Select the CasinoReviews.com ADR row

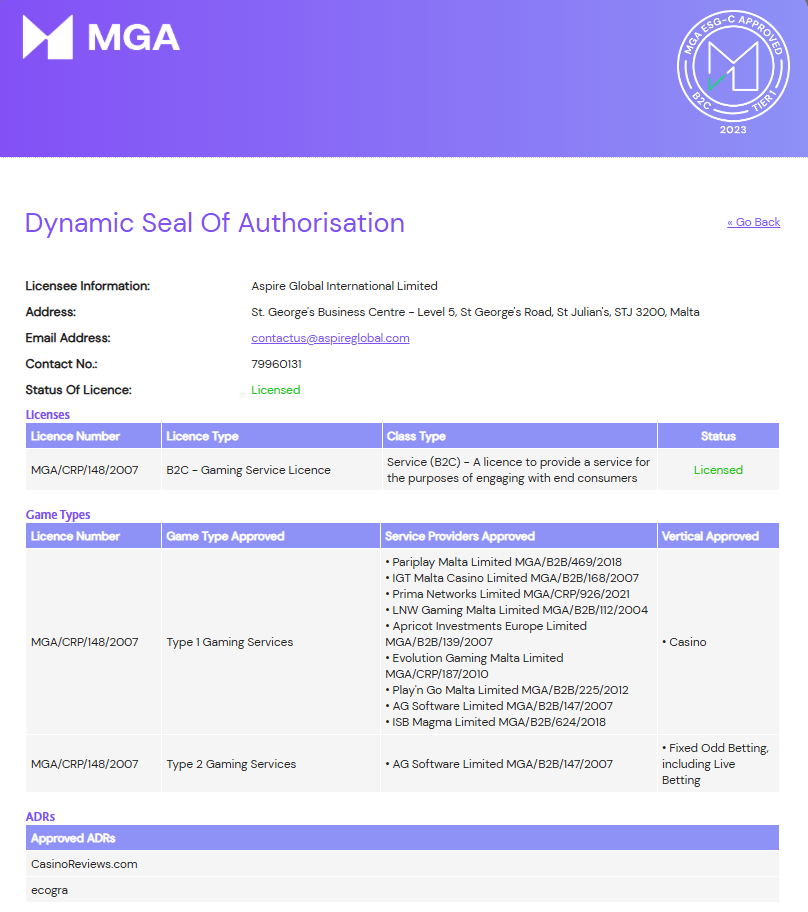(403, 864)
